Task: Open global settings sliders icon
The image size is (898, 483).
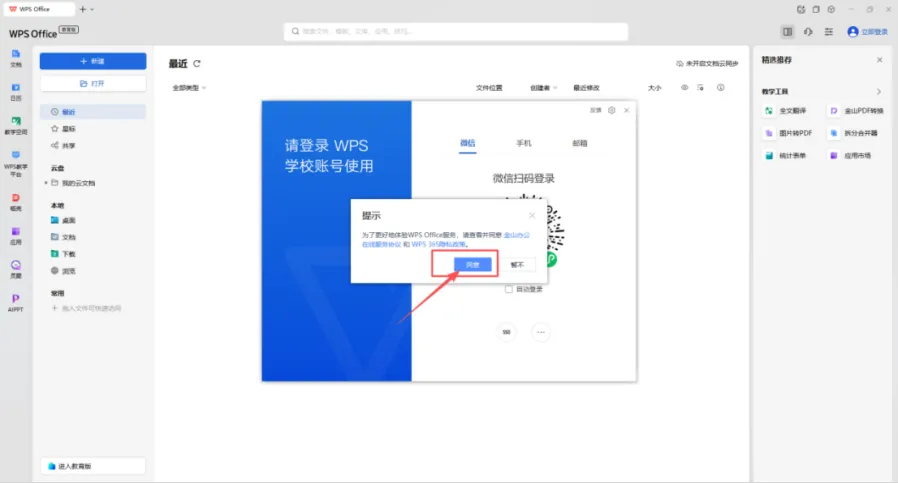Action: 829,32
